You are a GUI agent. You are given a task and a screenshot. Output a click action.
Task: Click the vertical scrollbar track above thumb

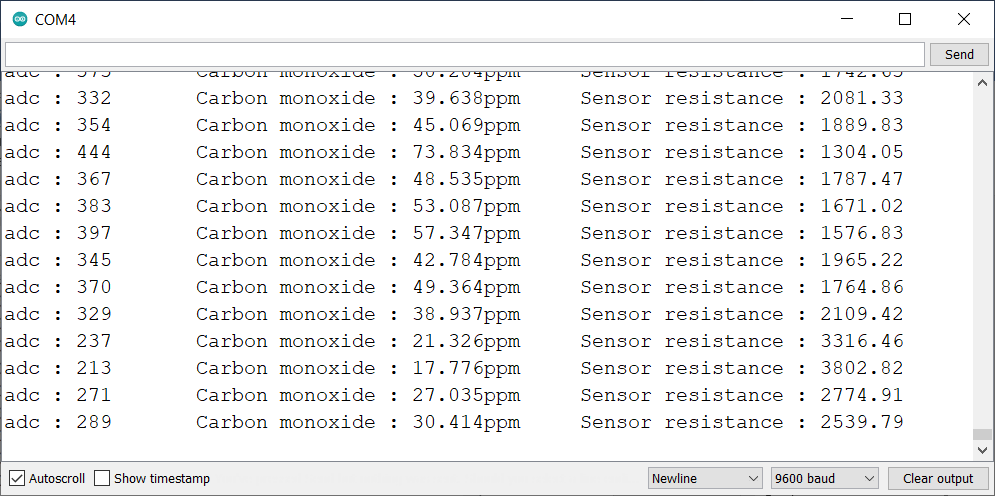pyautogui.click(x=982, y=260)
